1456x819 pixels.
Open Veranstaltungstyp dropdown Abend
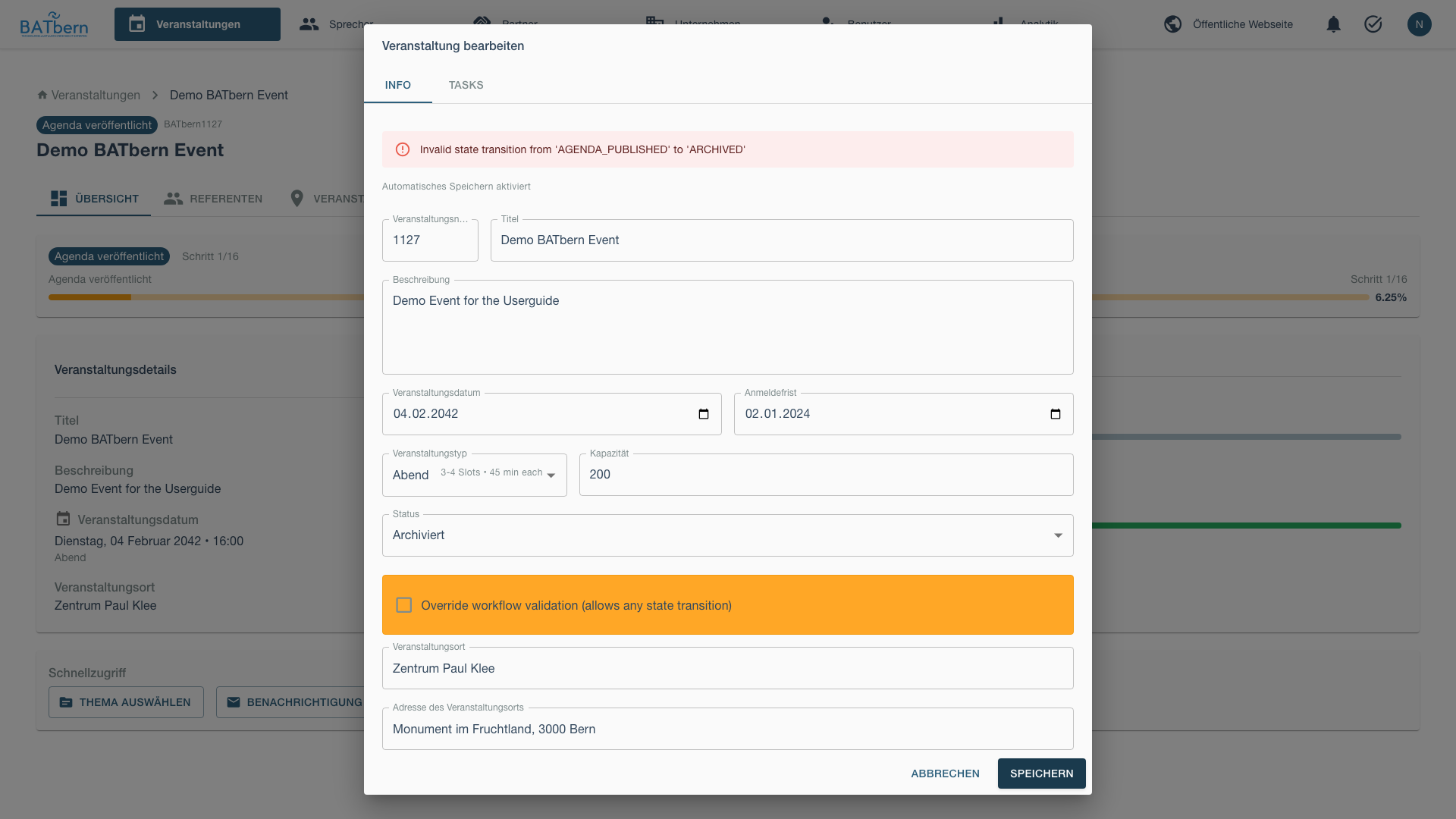474,475
